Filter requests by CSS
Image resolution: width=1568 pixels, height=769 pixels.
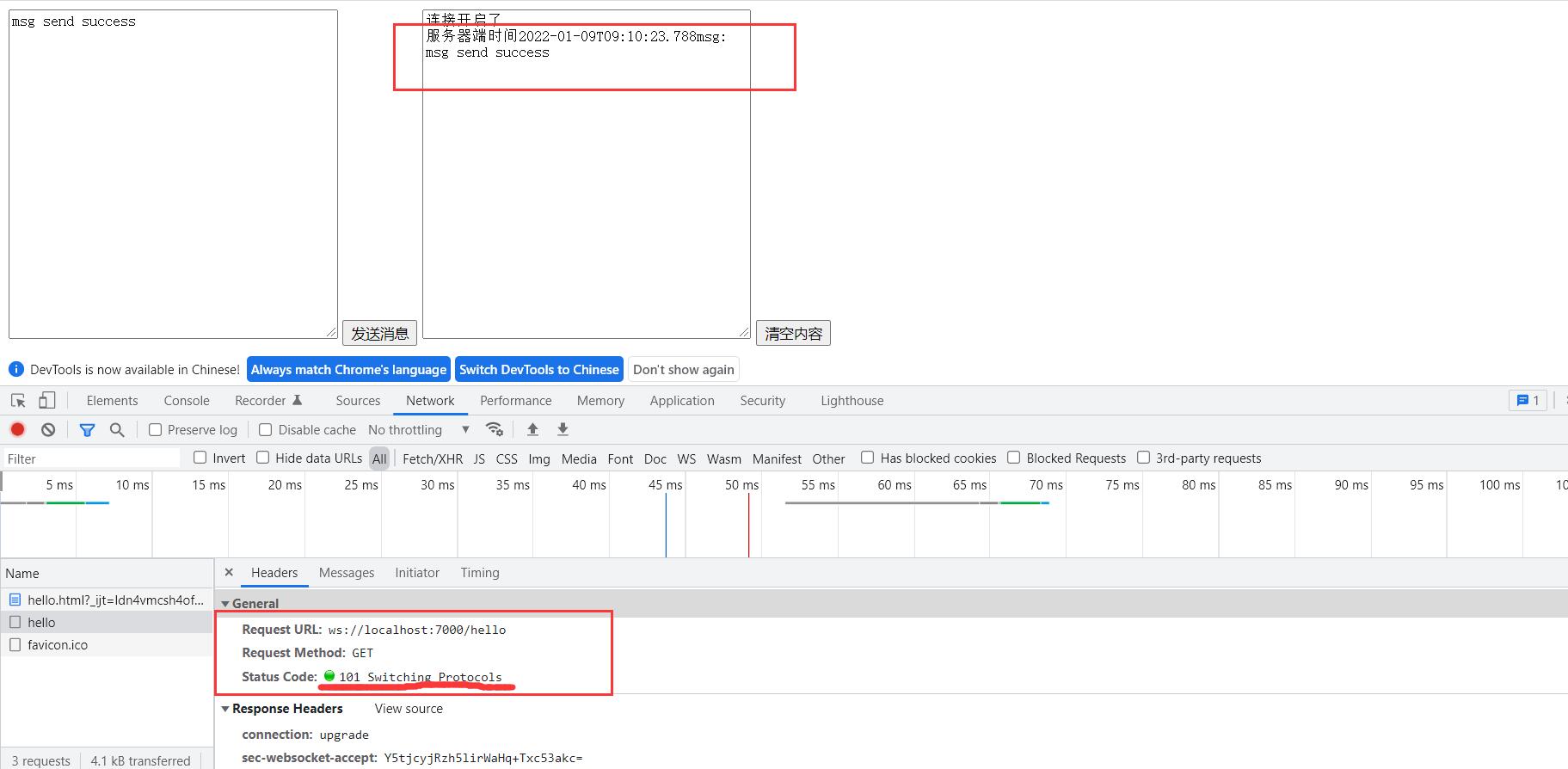click(x=507, y=458)
